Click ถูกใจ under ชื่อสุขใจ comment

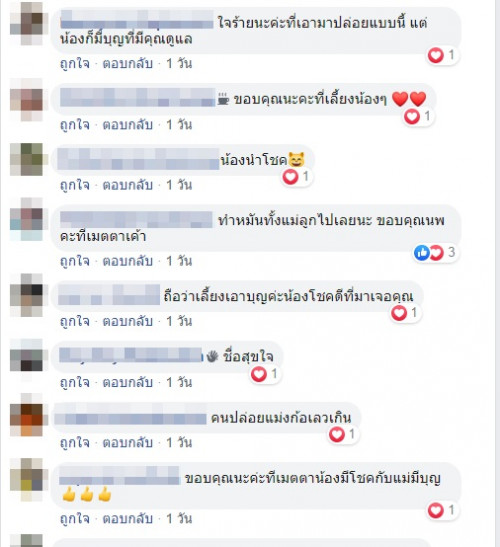(75, 383)
